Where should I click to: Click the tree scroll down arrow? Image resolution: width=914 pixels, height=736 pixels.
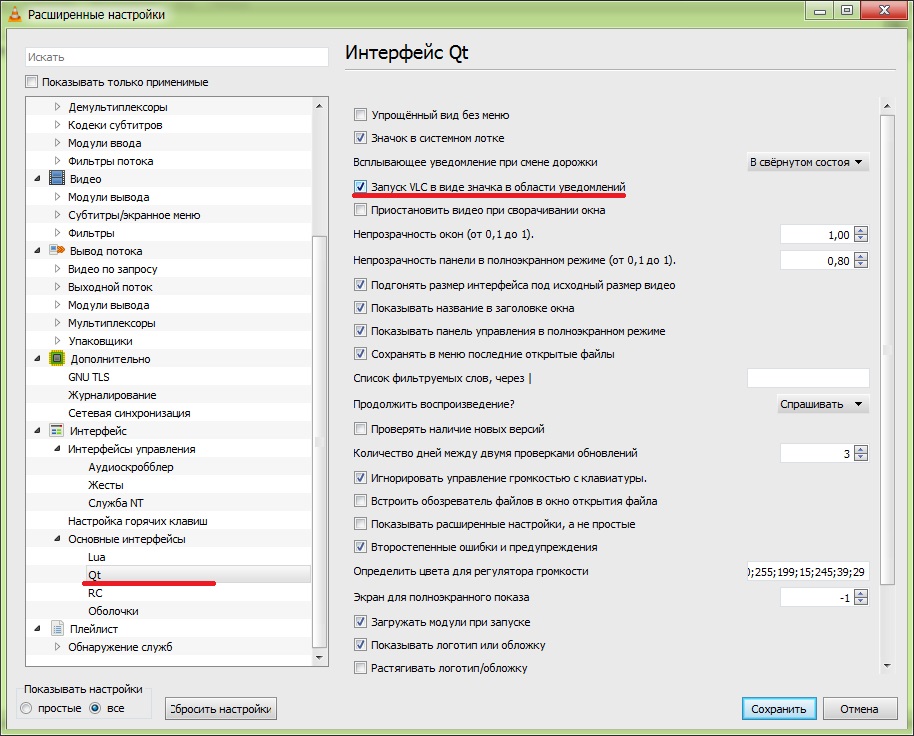click(319, 657)
